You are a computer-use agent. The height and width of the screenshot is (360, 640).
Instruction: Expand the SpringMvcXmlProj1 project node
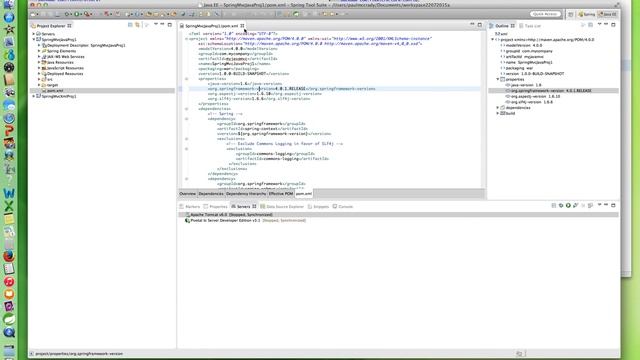pyautogui.click(x=33, y=96)
